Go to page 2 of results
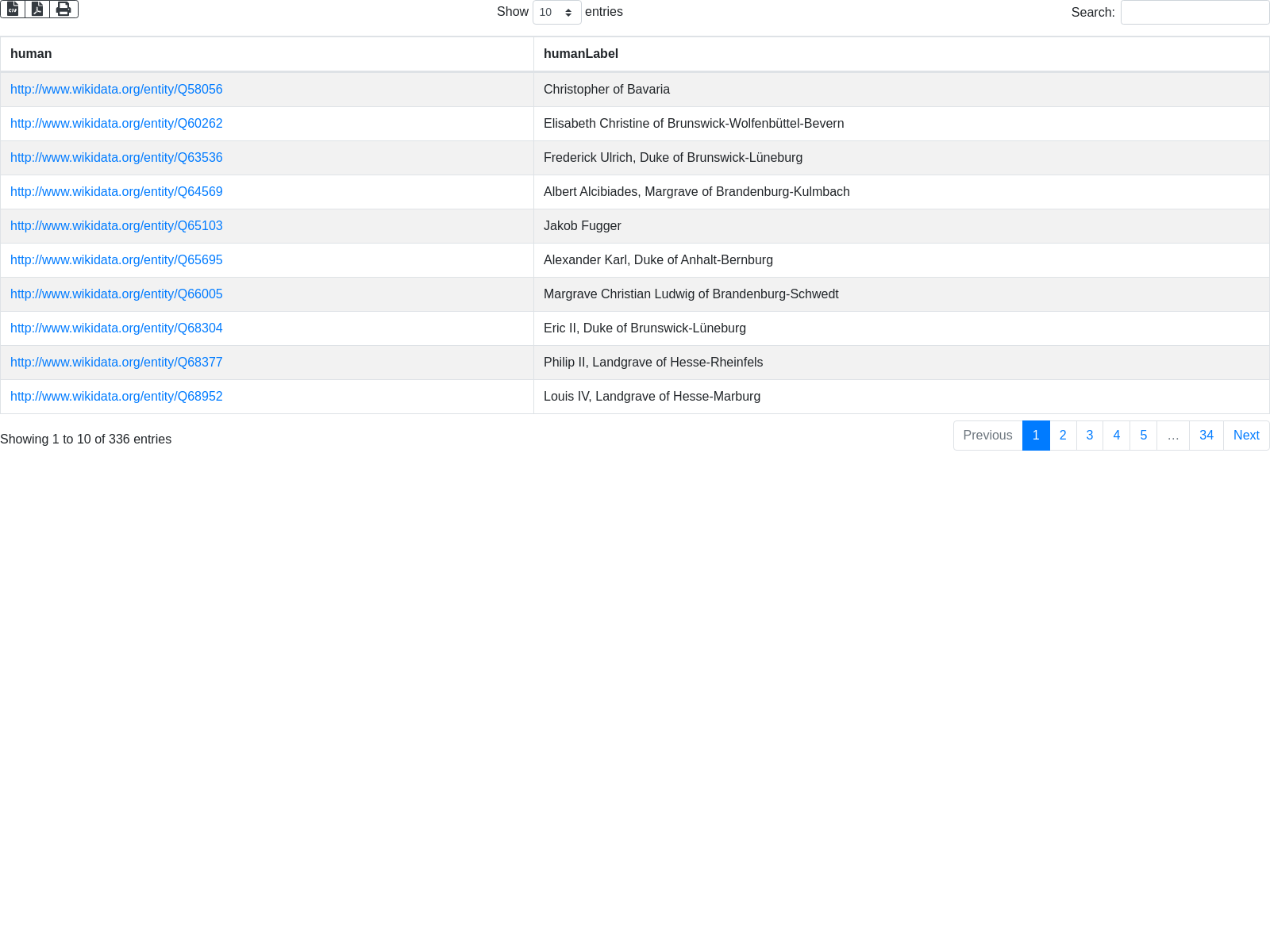This screenshot has height=952, width=1270. tap(1063, 436)
